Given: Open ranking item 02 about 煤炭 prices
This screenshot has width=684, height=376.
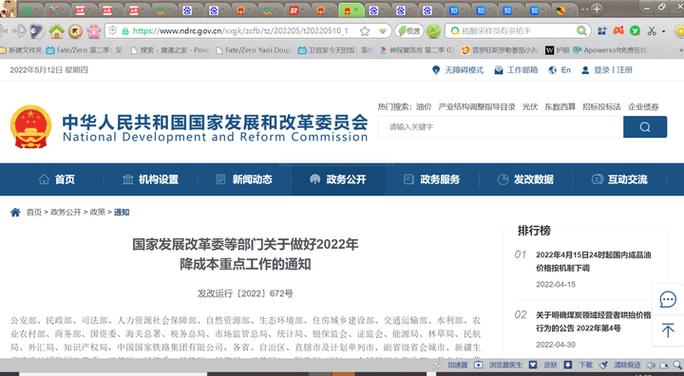Looking at the screenshot, I should (x=593, y=321).
